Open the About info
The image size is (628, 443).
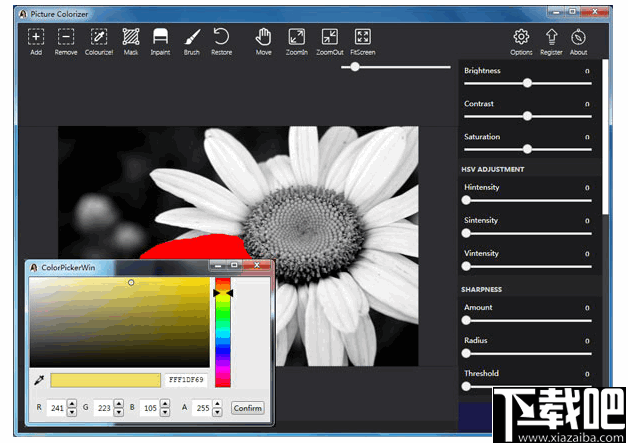click(578, 42)
